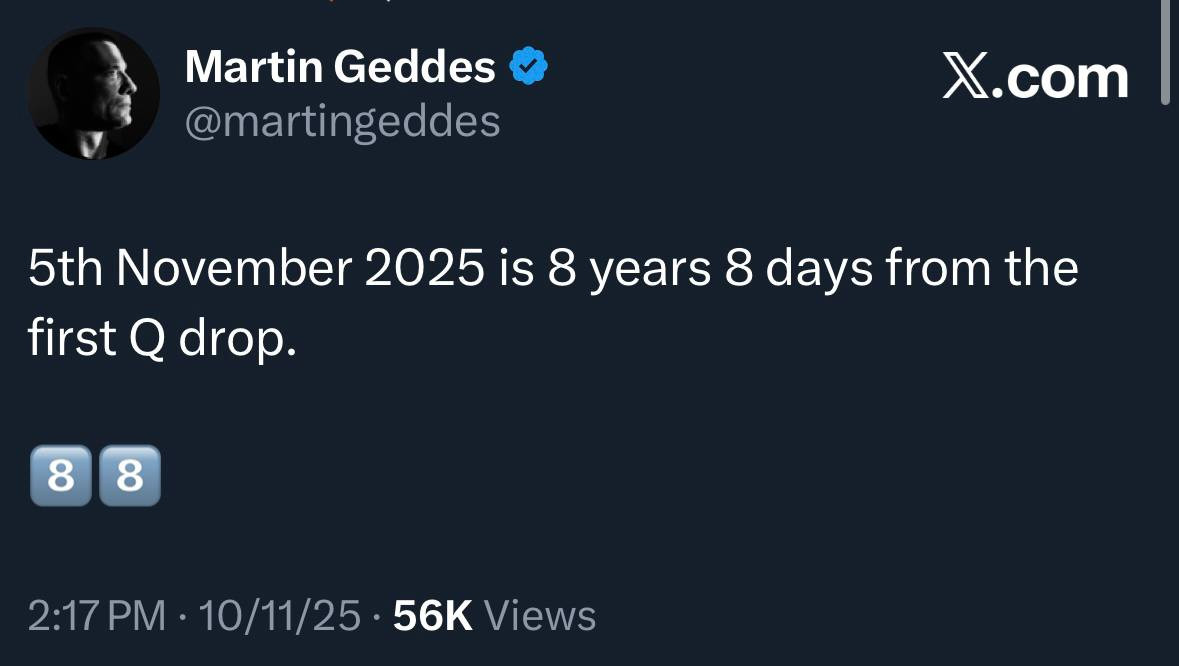Click the "Views" label
Viewport: 1179px width, 666px height.
click(540, 616)
